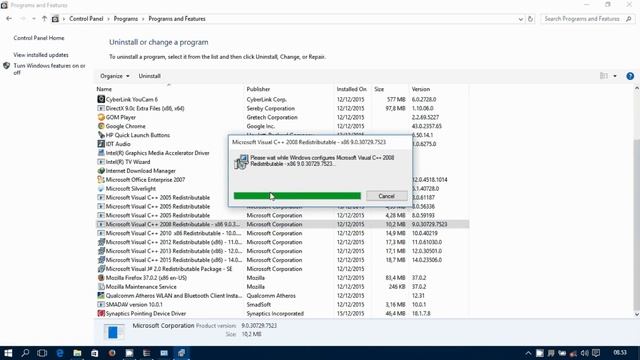The width and height of the screenshot is (640, 360).
Task: Open the Windows Start menu
Action: pos(8,353)
